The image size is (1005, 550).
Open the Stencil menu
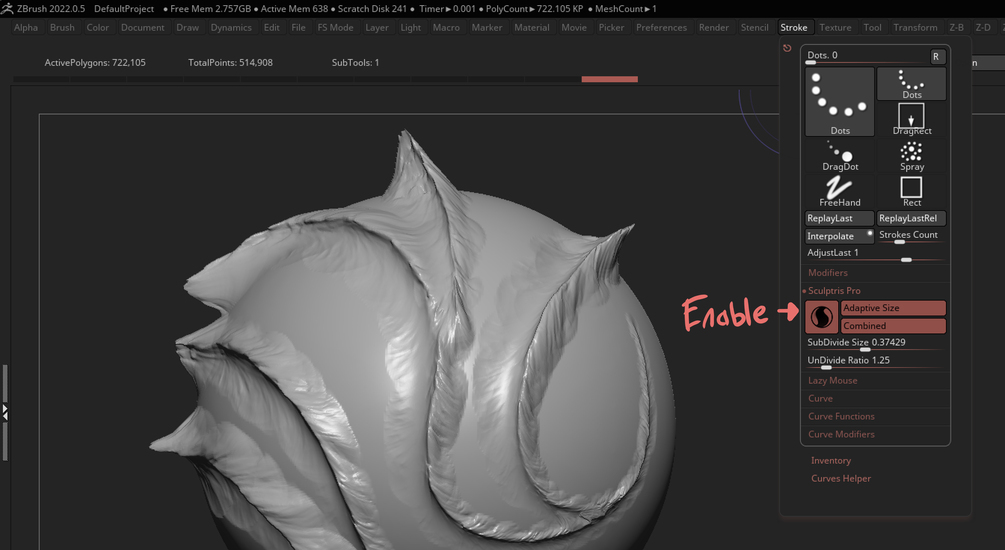pos(754,27)
